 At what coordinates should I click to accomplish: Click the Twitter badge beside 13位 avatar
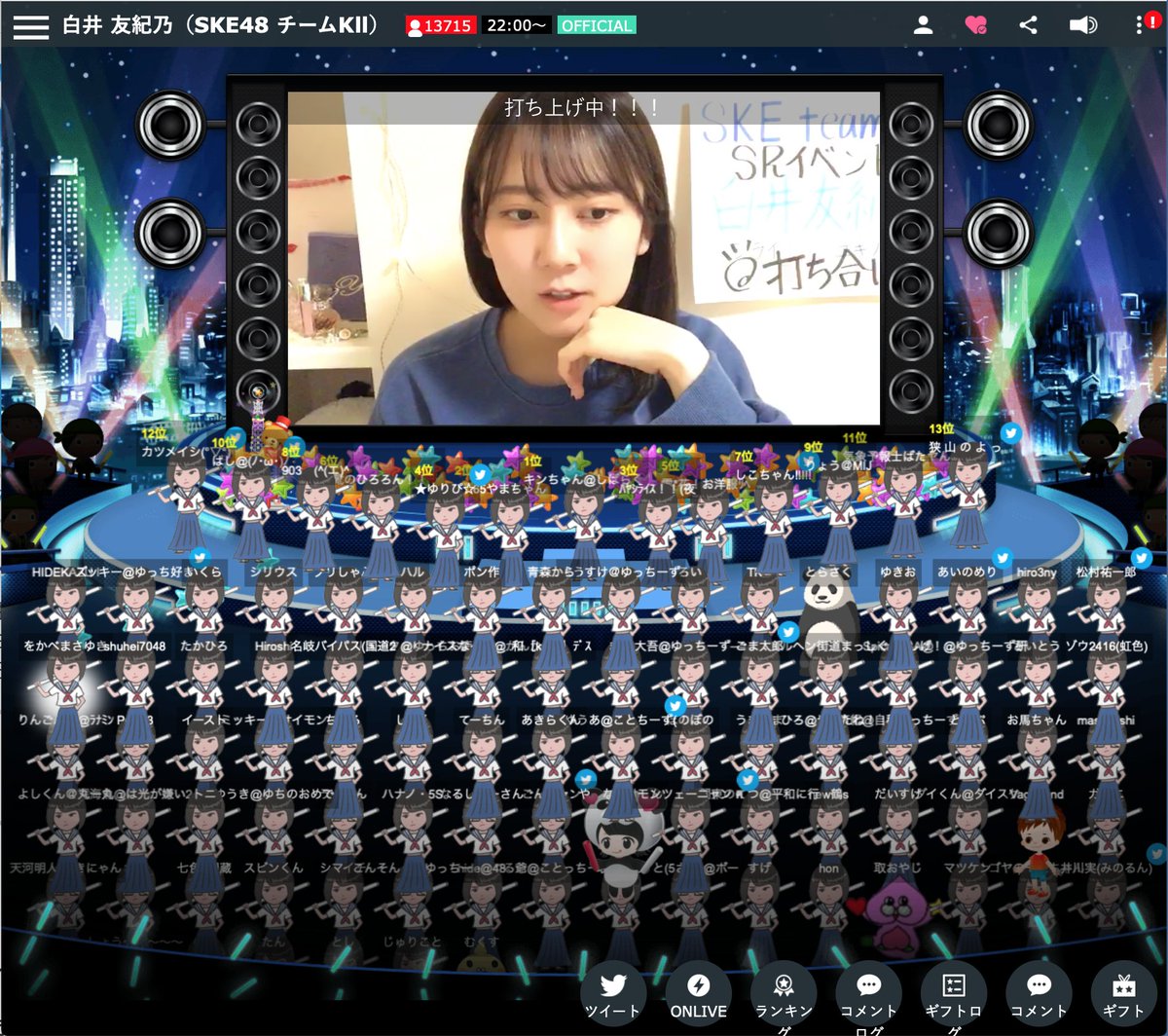click(x=1011, y=434)
